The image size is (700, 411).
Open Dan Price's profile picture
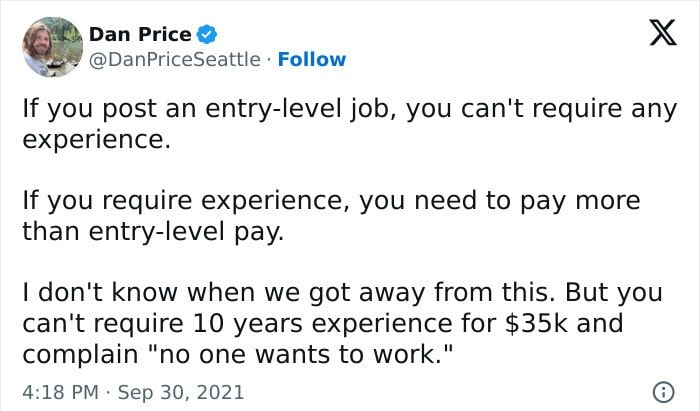click(49, 47)
